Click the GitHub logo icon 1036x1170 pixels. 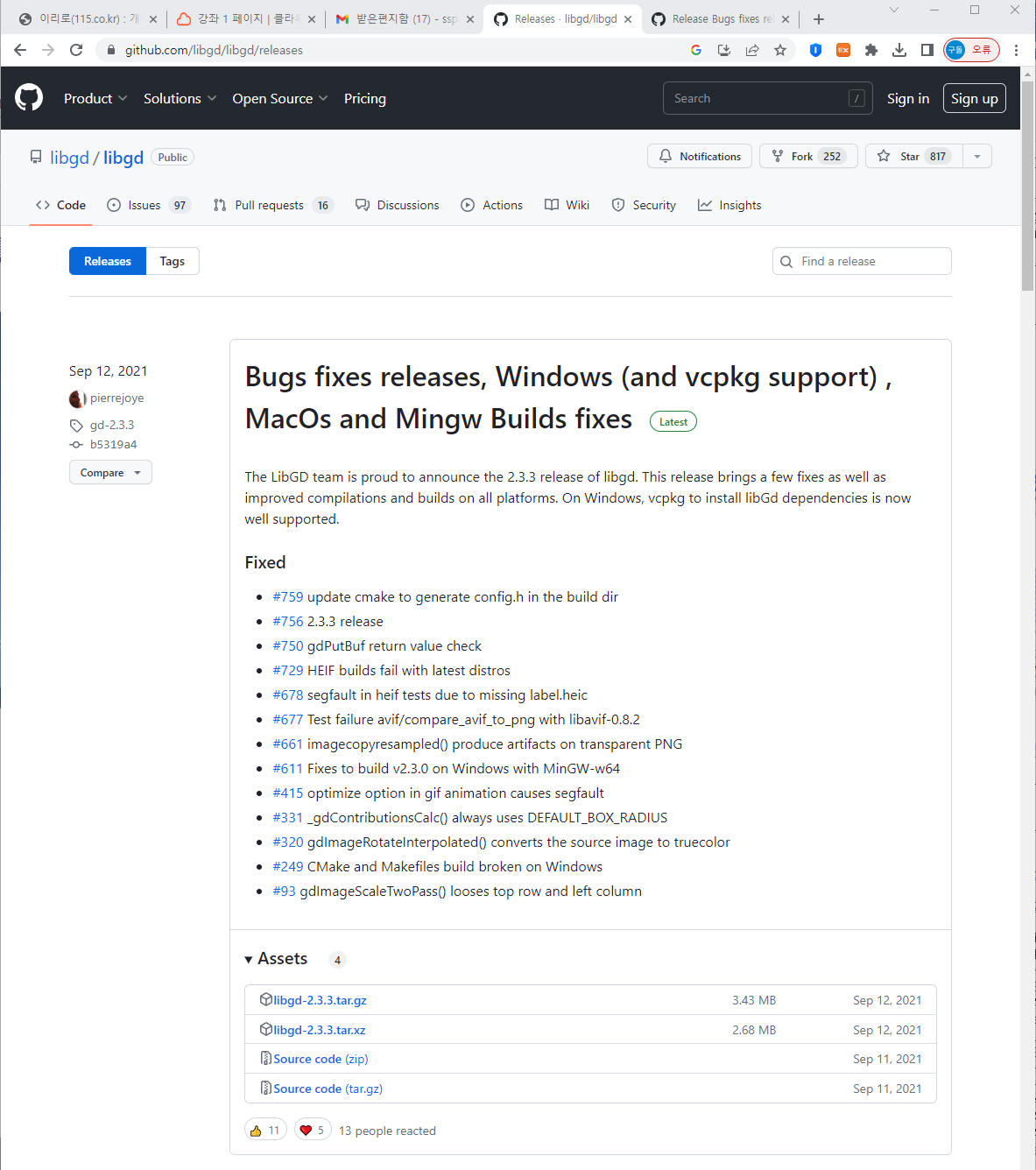point(29,97)
